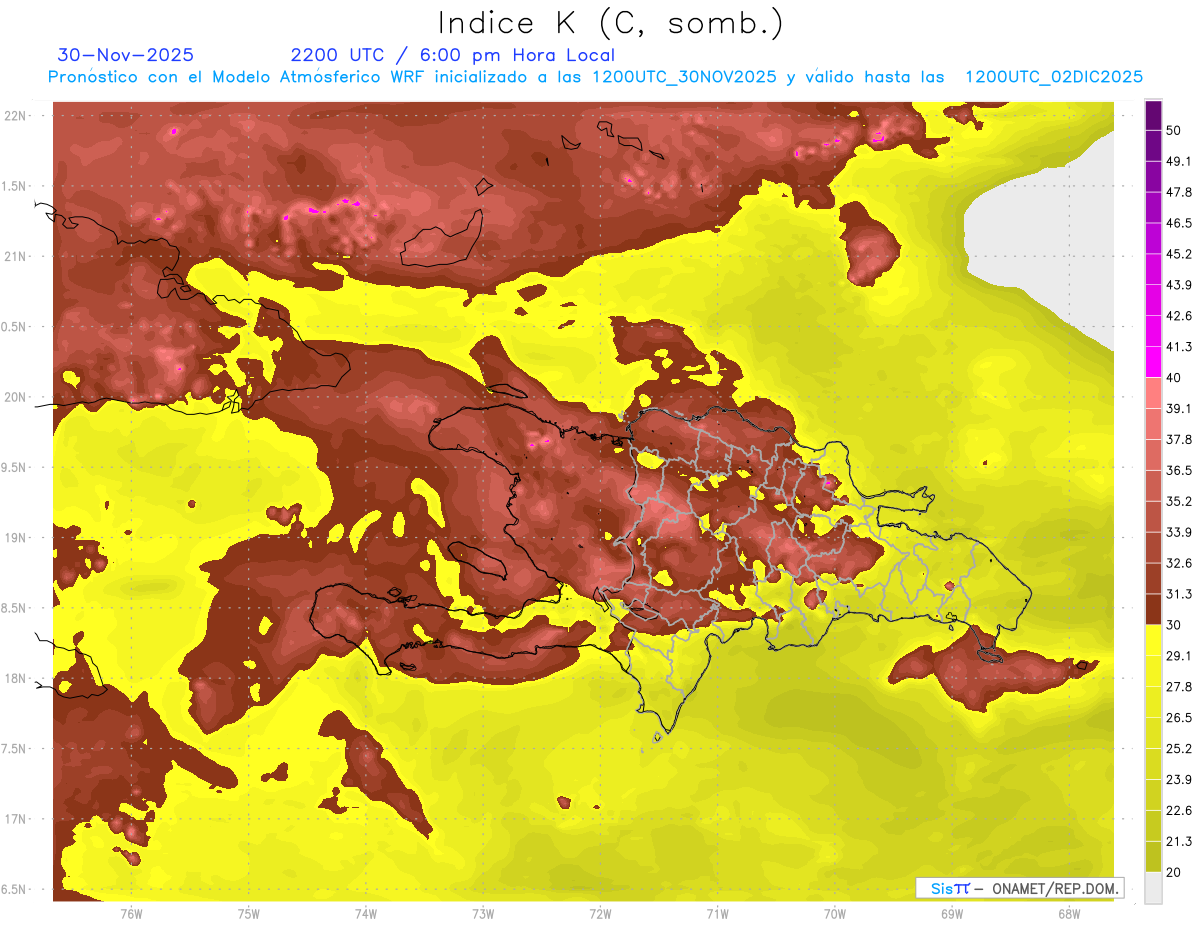Click the colorbar value '27.8'
Viewport: 1200px width, 927px height.
[x=1179, y=687]
